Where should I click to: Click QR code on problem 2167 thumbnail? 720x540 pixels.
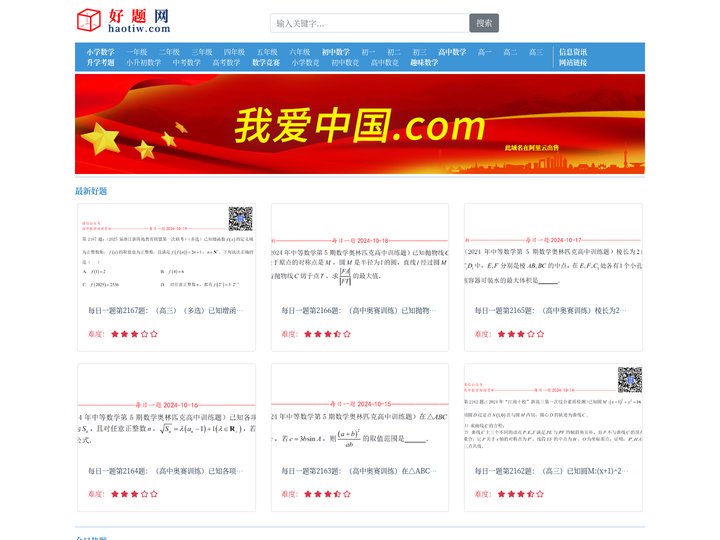coord(241,219)
